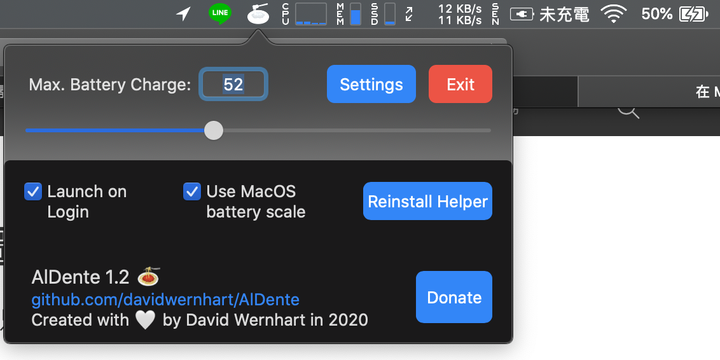Click the battery 50% charging icon
The height and width of the screenshot is (360, 720).
pos(675,14)
